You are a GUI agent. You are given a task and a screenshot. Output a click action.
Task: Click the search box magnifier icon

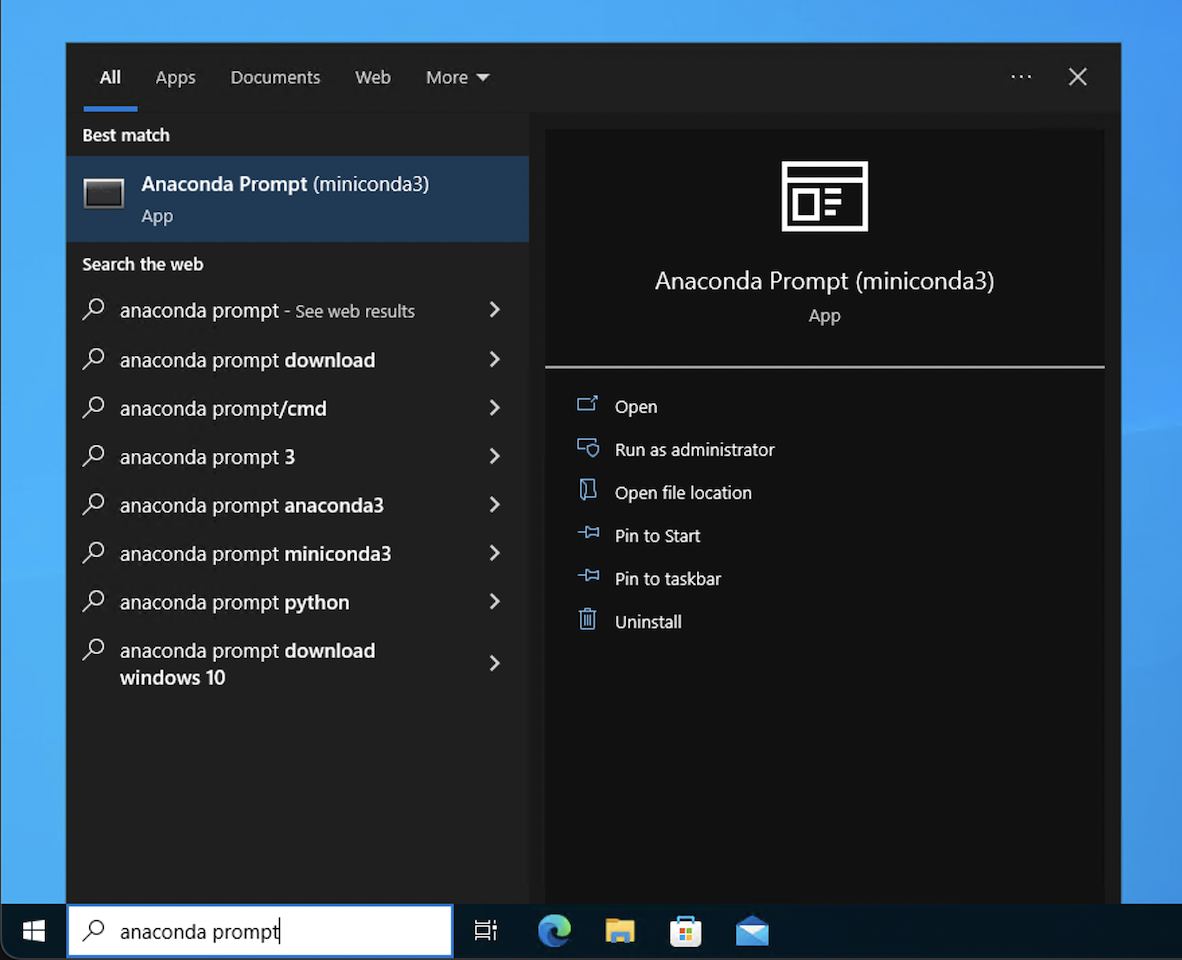click(x=93, y=931)
